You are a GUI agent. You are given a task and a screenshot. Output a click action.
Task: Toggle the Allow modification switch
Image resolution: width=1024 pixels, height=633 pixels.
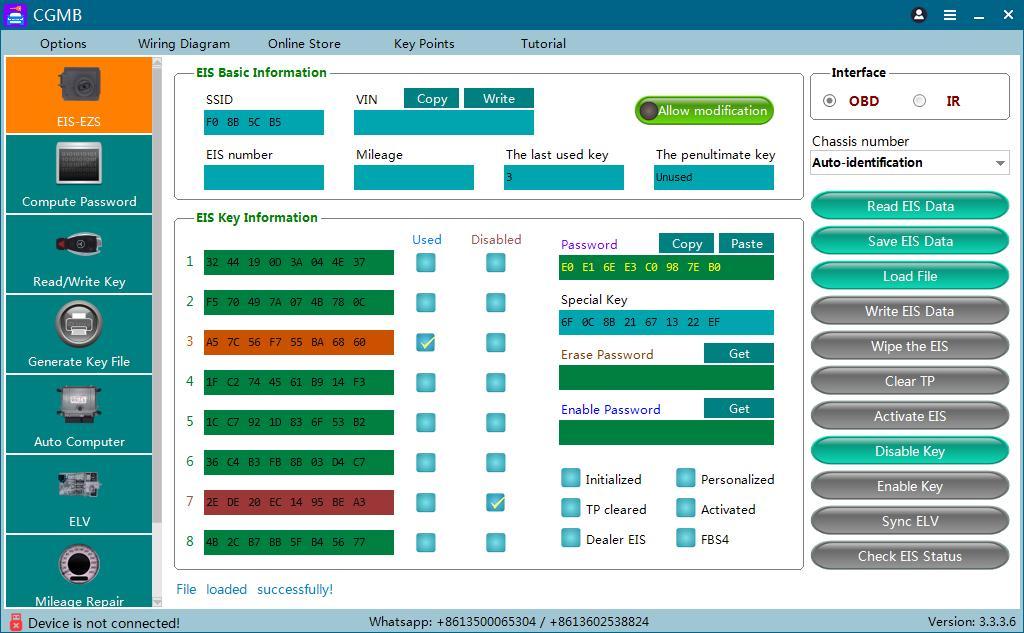coord(704,110)
